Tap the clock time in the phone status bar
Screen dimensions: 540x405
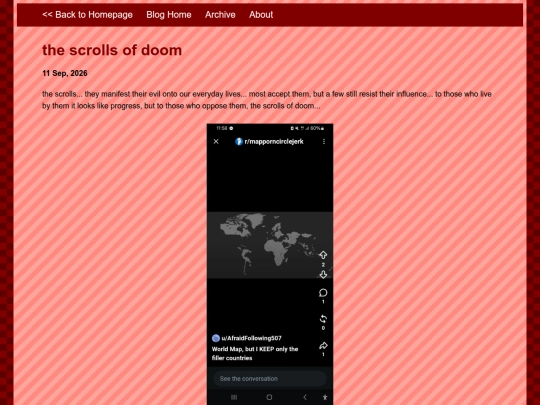(x=222, y=128)
